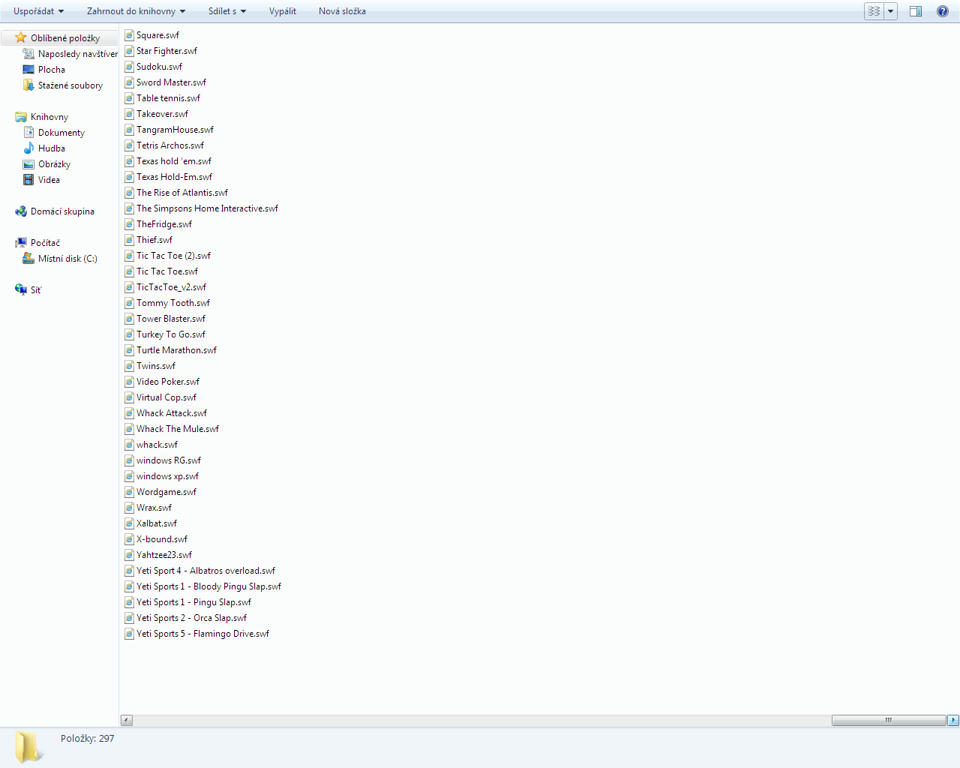Click the Videa film icon
This screenshot has height=768, width=960.
[x=28, y=180]
